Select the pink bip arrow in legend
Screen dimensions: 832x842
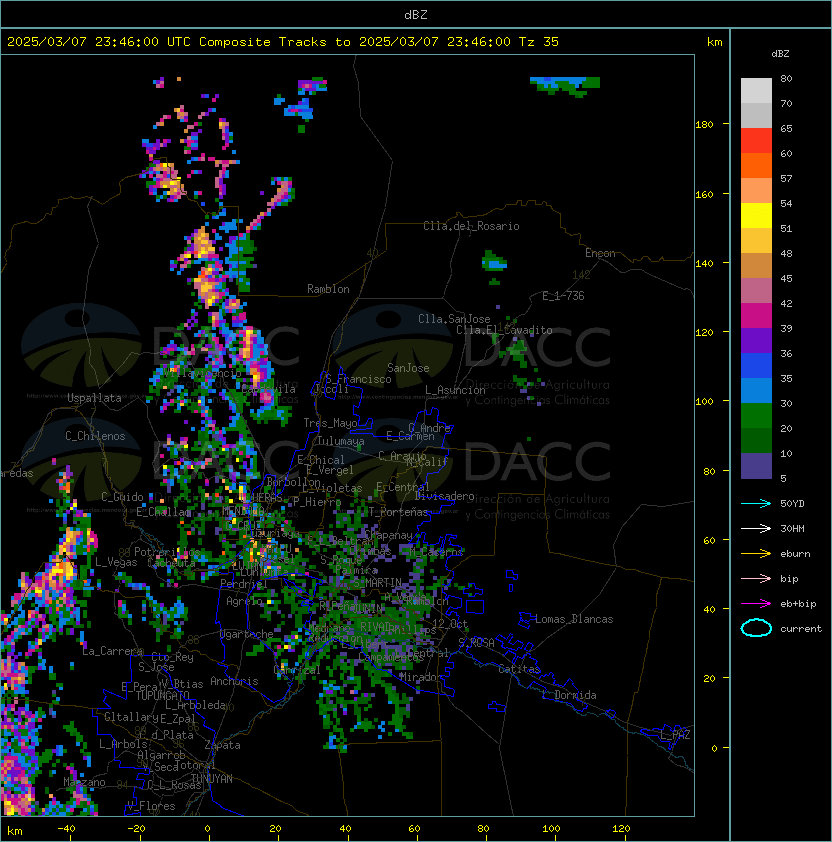tap(756, 579)
